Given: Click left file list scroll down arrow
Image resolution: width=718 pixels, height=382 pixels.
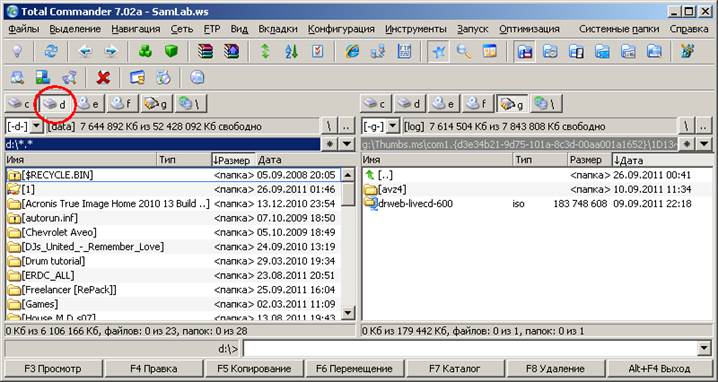Looking at the screenshot, I should pyautogui.click(x=348, y=313).
